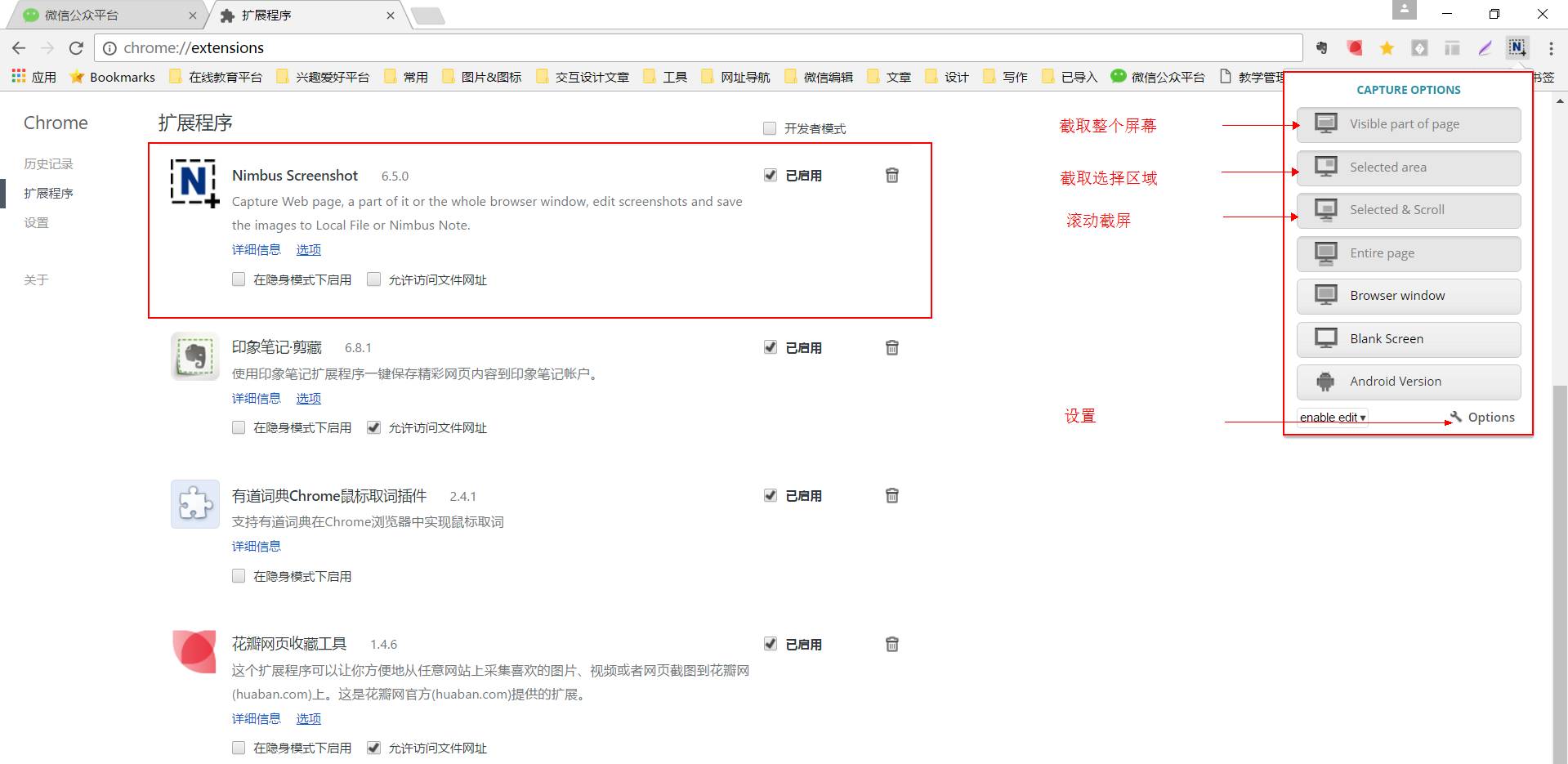Close the 扩展程序 tab

coord(391,15)
